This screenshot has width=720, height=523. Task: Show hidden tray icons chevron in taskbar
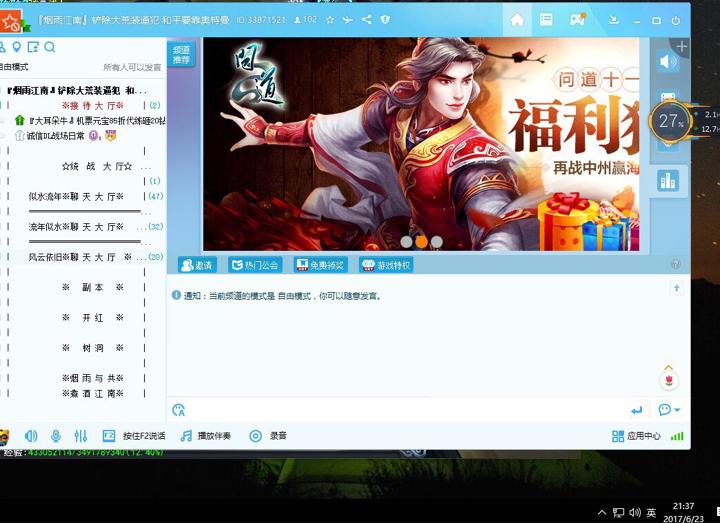(602, 512)
